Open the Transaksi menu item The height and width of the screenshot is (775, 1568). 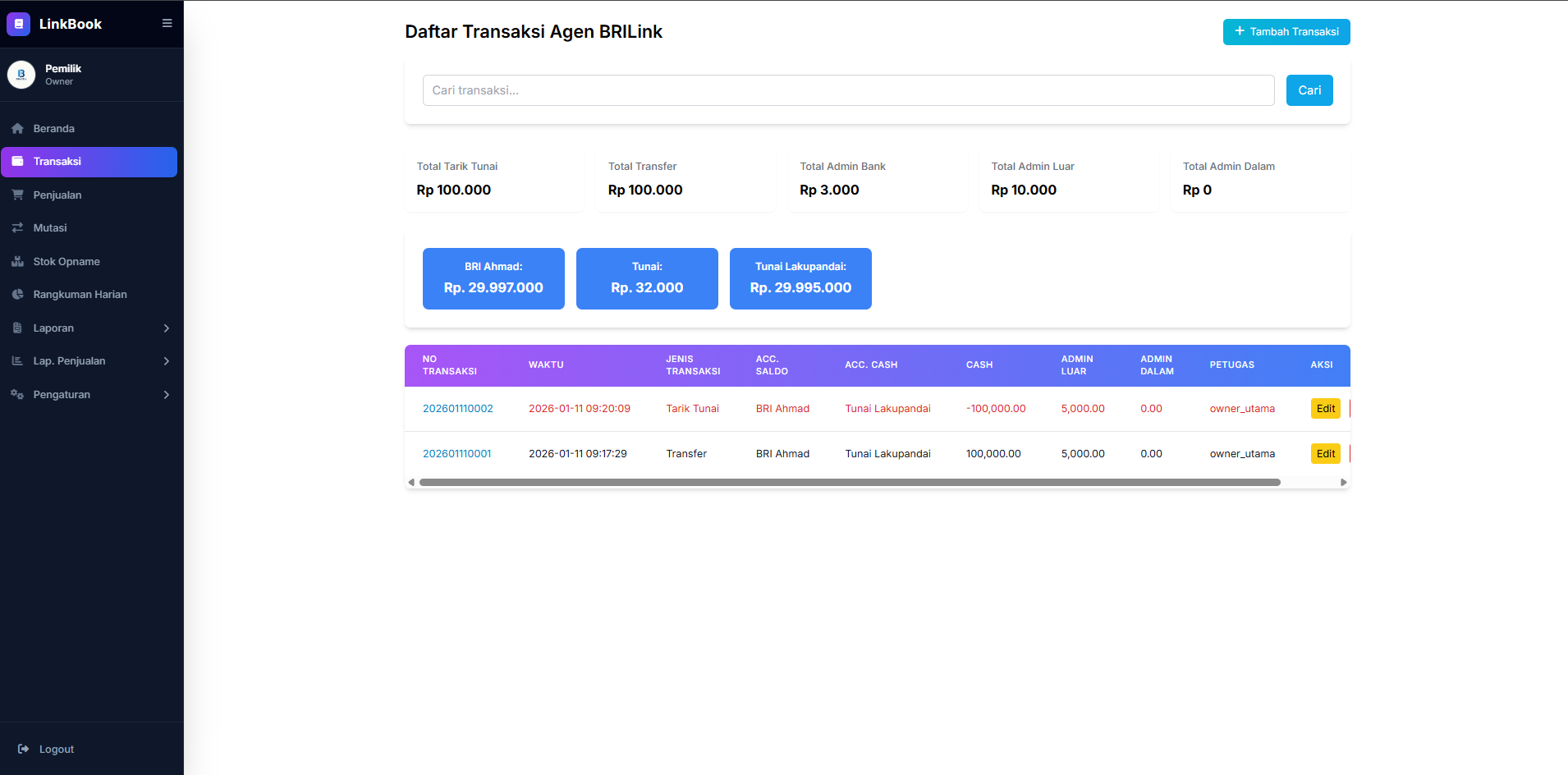click(89, 162)
